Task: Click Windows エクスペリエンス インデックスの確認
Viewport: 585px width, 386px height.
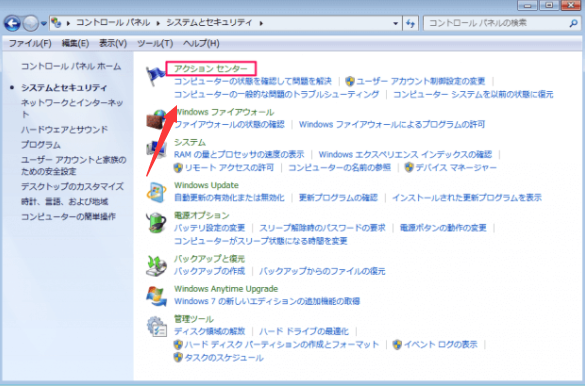Action: click(x=405, y=154)
